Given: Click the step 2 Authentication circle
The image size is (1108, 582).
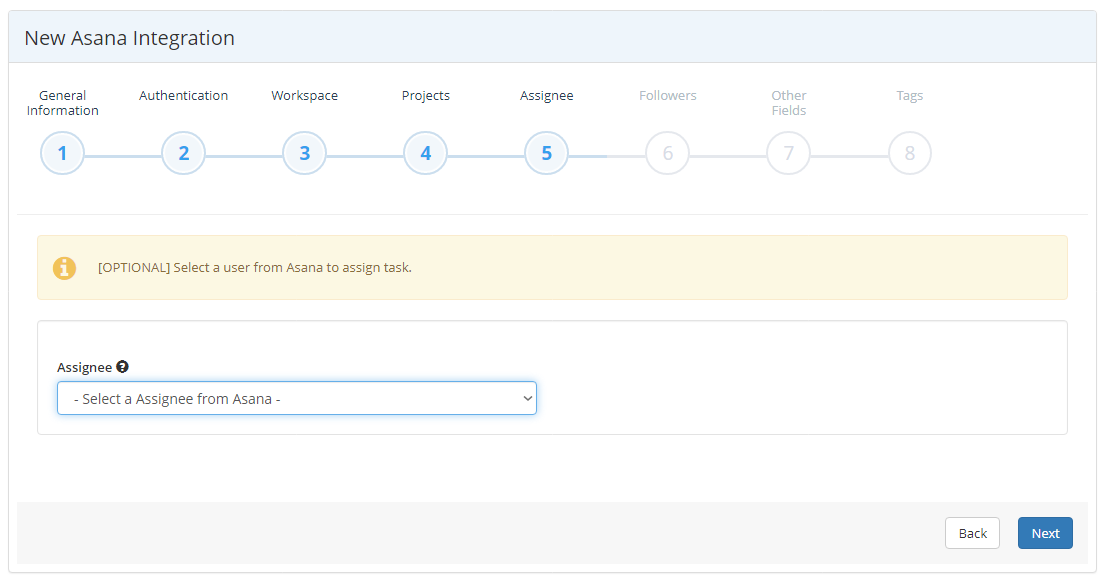Looking at the screenshot, I should (x=183, y=152).
